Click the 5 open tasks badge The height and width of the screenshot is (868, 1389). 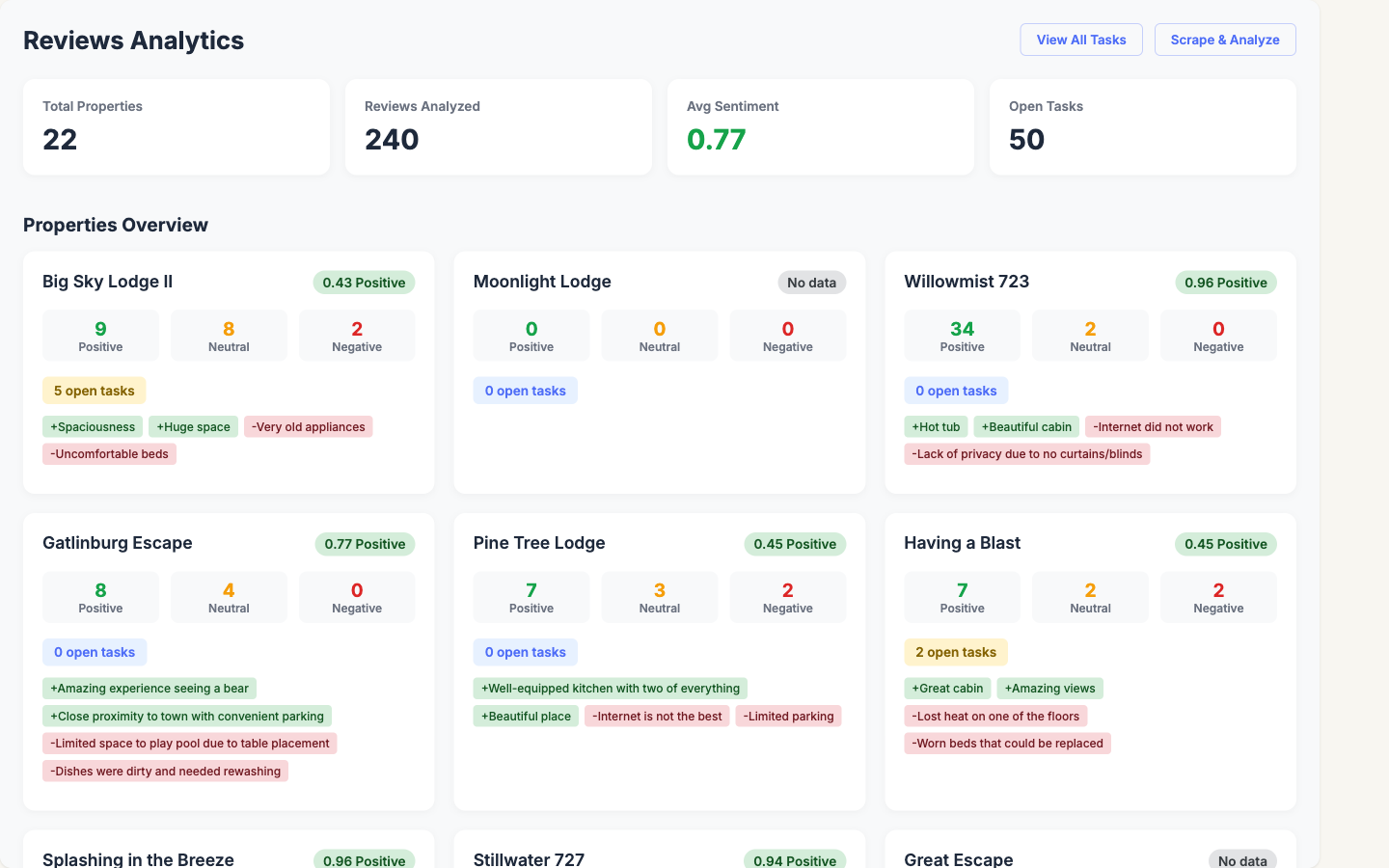pos(95,391)
